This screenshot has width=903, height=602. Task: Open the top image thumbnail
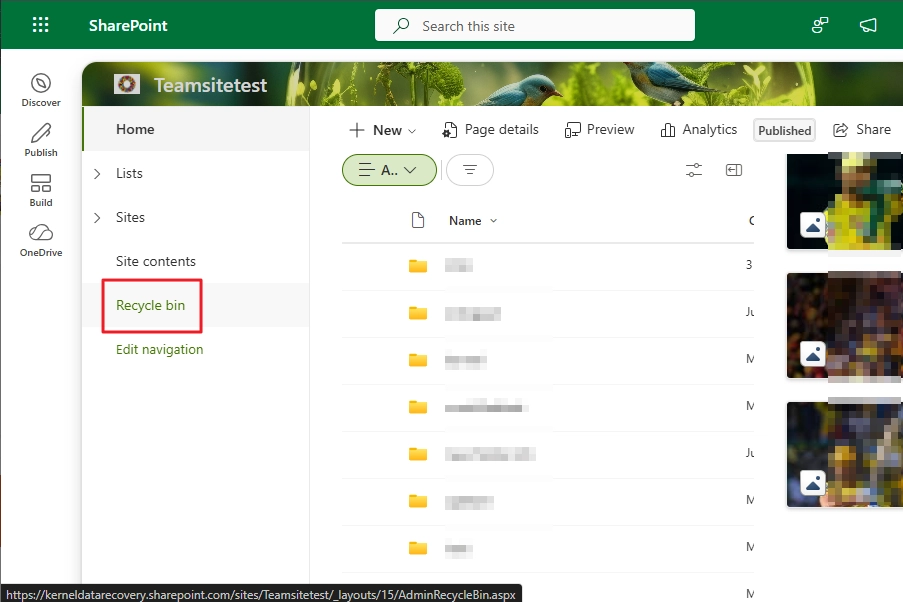[844, 201]
